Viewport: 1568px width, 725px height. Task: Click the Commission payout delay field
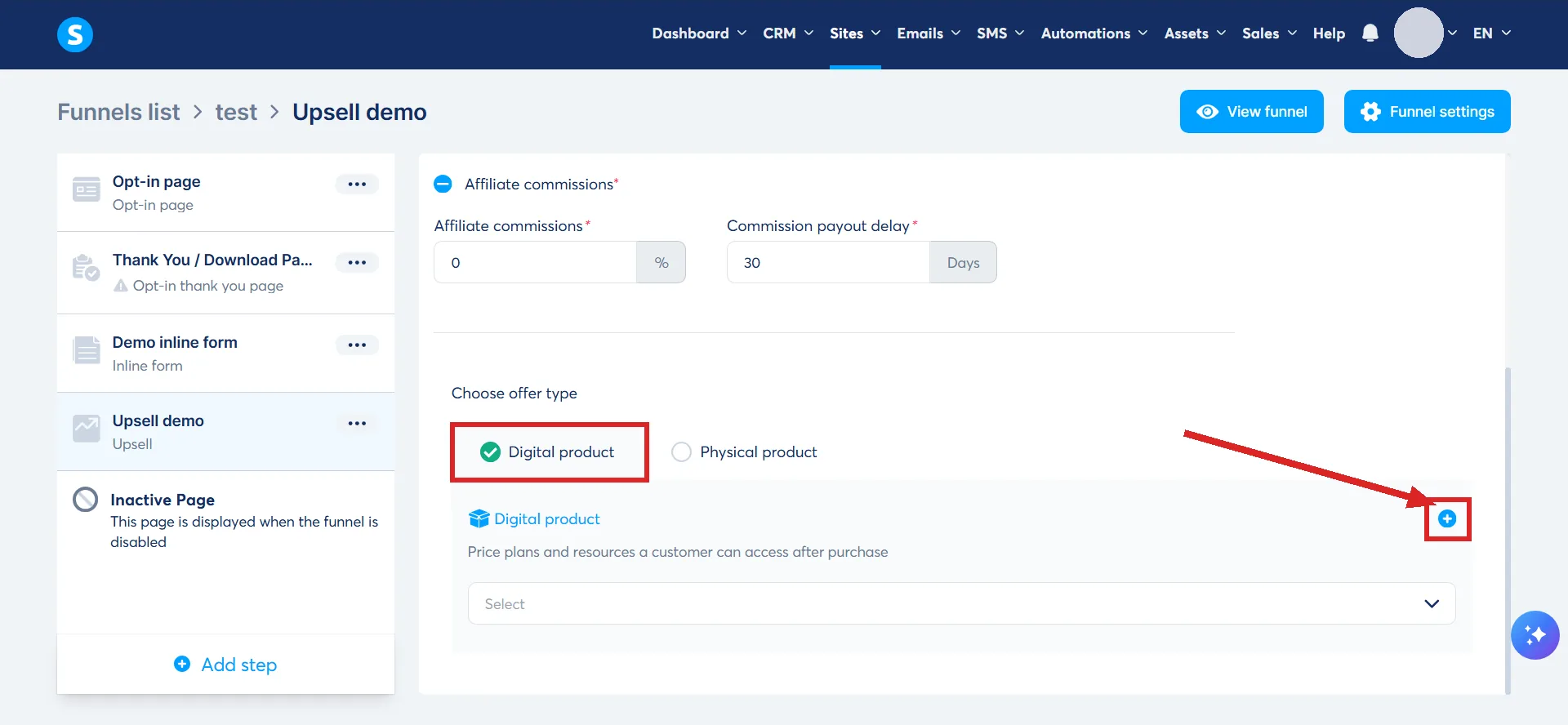[x=828, y=262]
